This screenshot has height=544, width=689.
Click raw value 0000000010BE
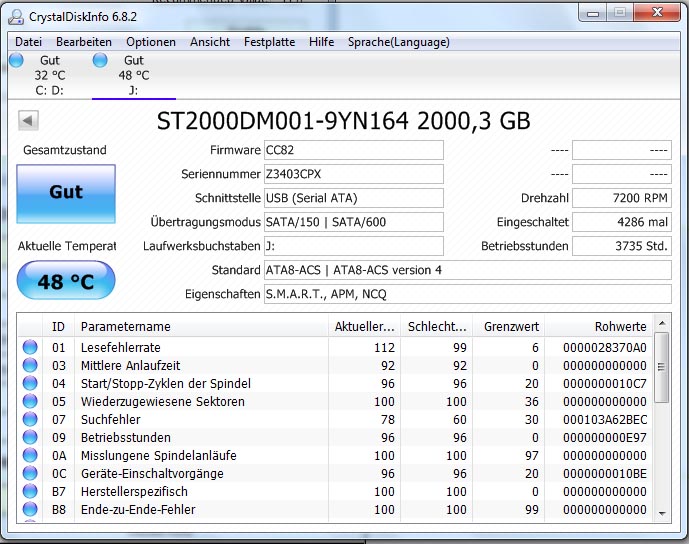pyautogui.click(x=605, y=474)
